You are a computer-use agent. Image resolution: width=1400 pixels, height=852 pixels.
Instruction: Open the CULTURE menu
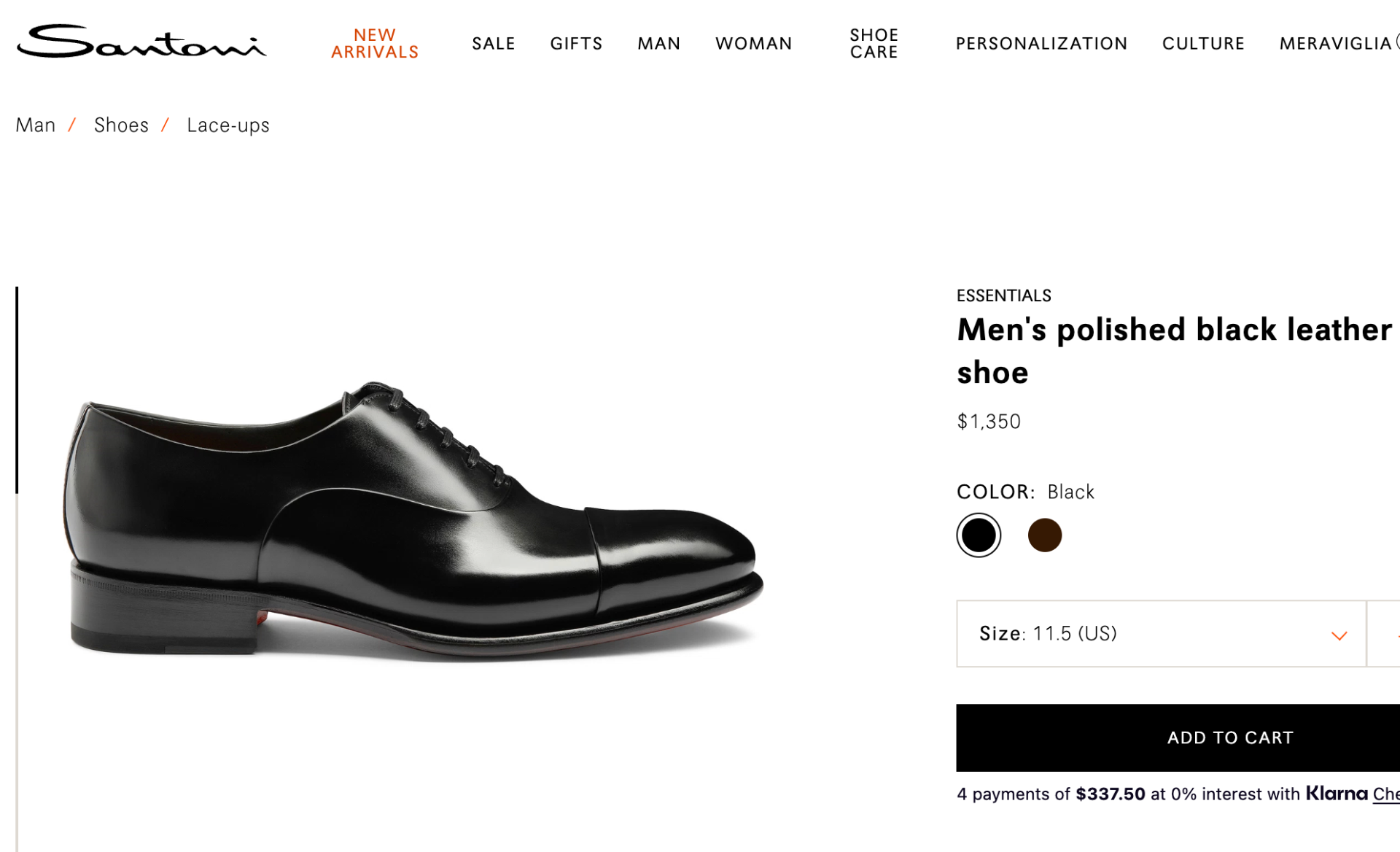tap(1202, 43)
